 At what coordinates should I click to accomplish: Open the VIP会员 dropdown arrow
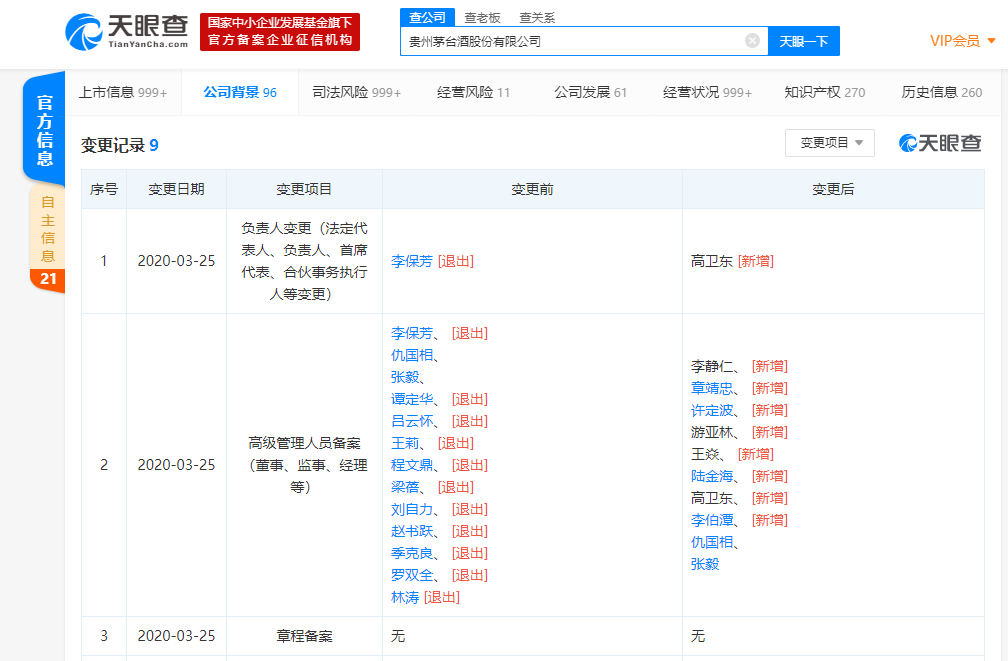[991, 41]
